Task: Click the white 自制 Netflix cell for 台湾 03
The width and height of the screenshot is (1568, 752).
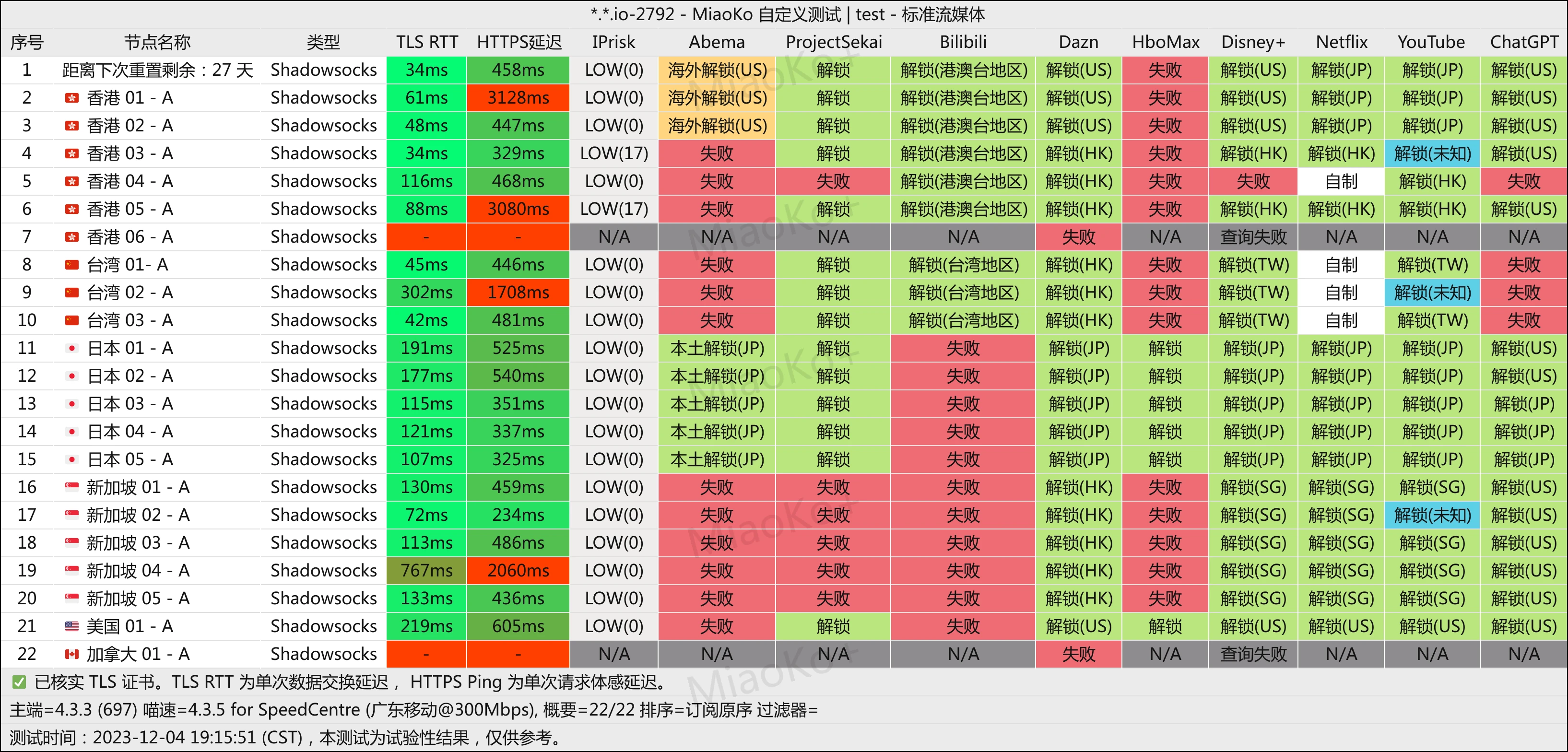Action: [1341, 320]
